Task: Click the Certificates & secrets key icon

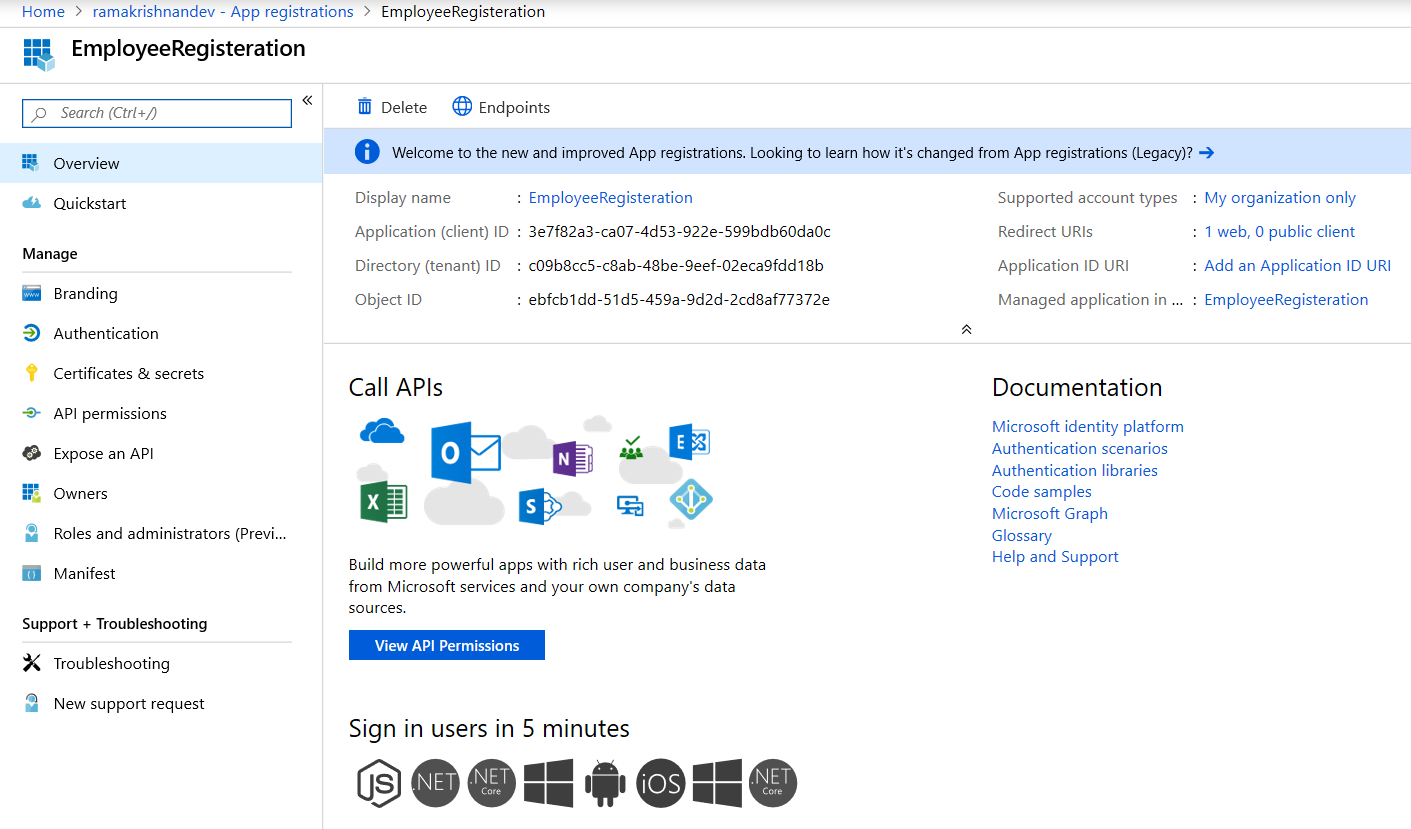Action: 32,373
